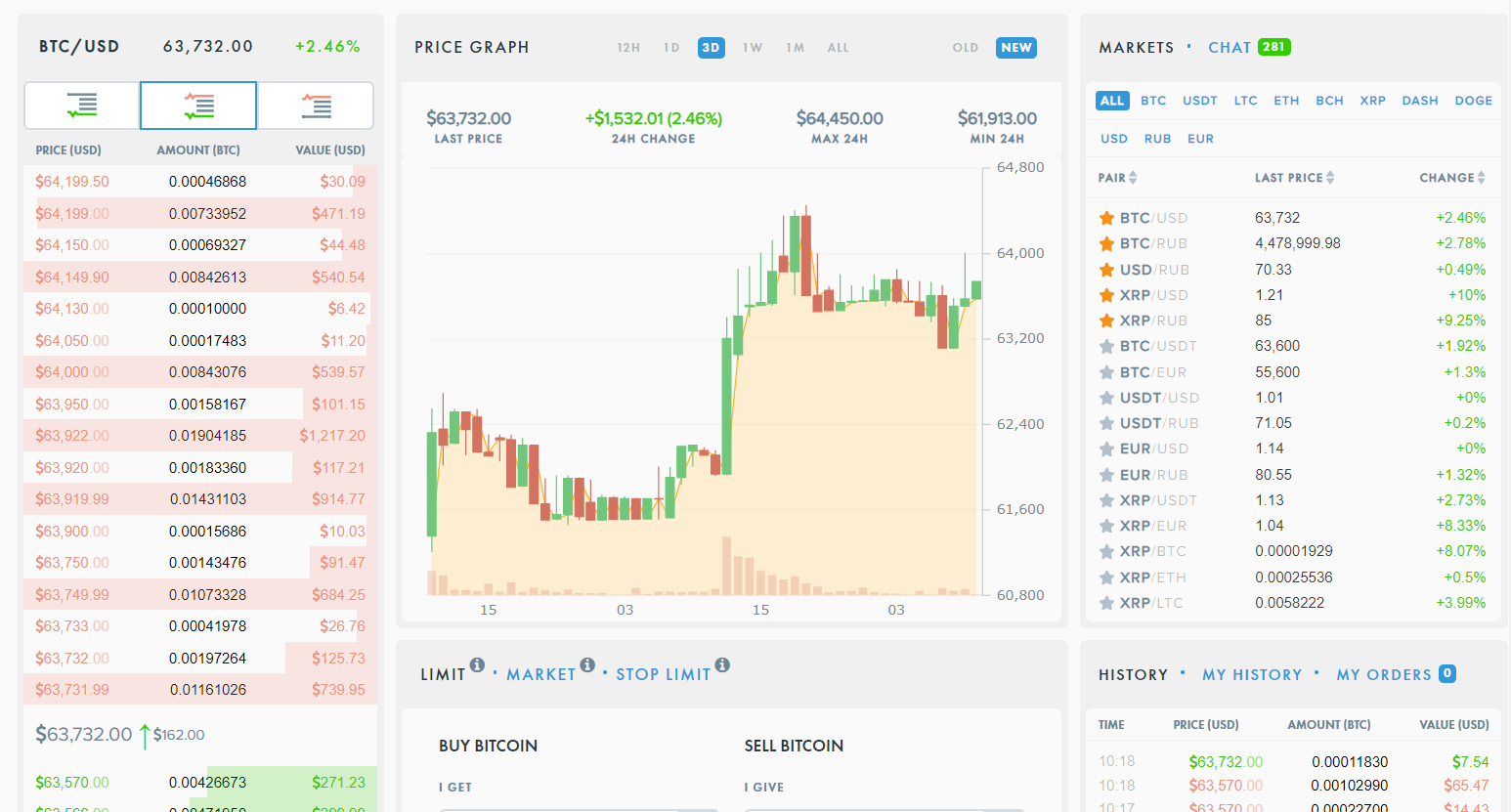Click the $63,922.00 sell order row
Image resolution: width=1511 pixels, height=812 pixels.
[200, 436]
